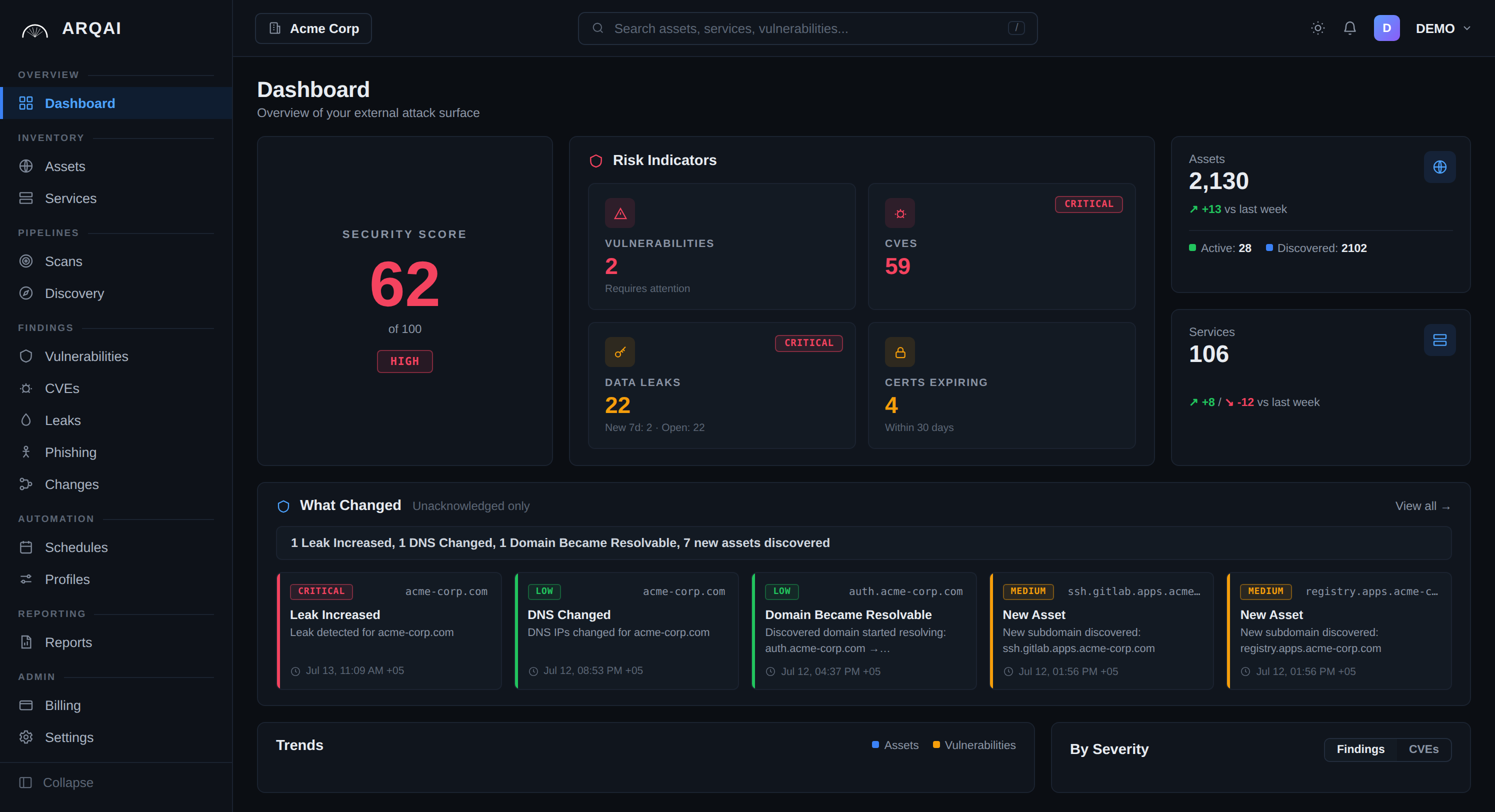
Task: Open Domain Became Resolvable card
Action: (x=864, y=631)
